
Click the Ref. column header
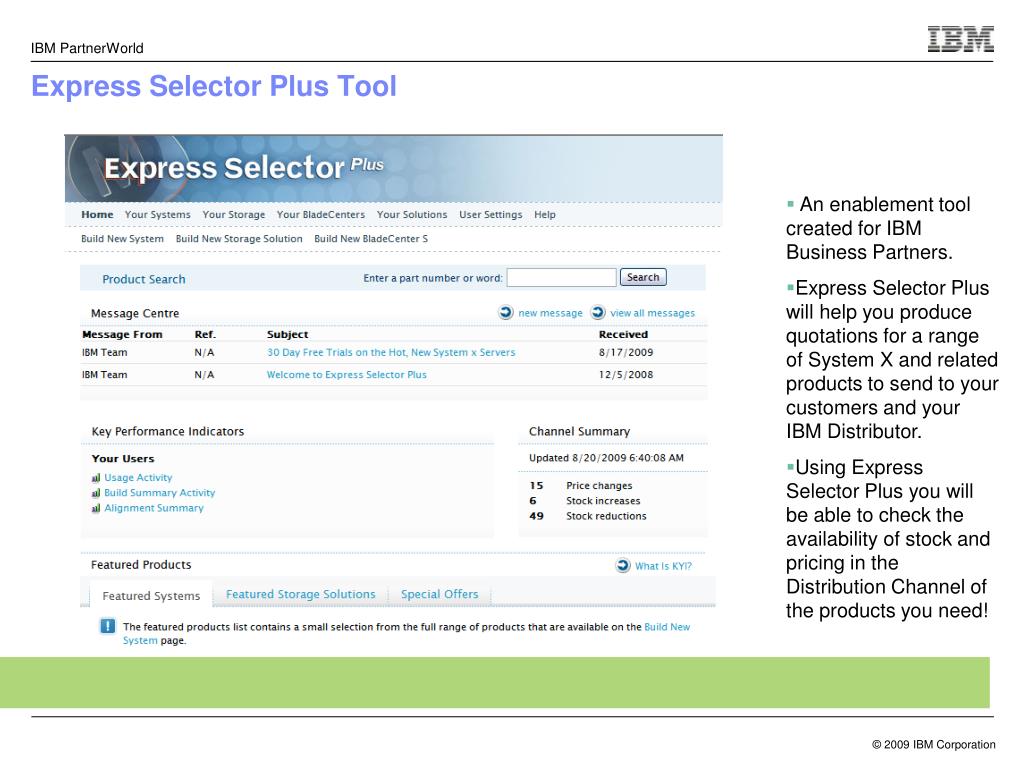click(205, 334)
